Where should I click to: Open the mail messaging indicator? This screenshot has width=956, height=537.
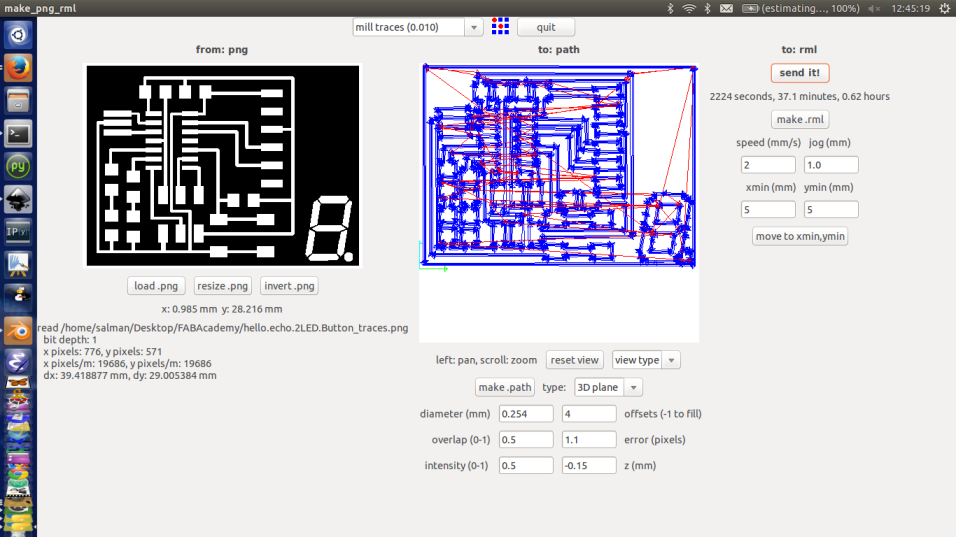coord(726,9)
